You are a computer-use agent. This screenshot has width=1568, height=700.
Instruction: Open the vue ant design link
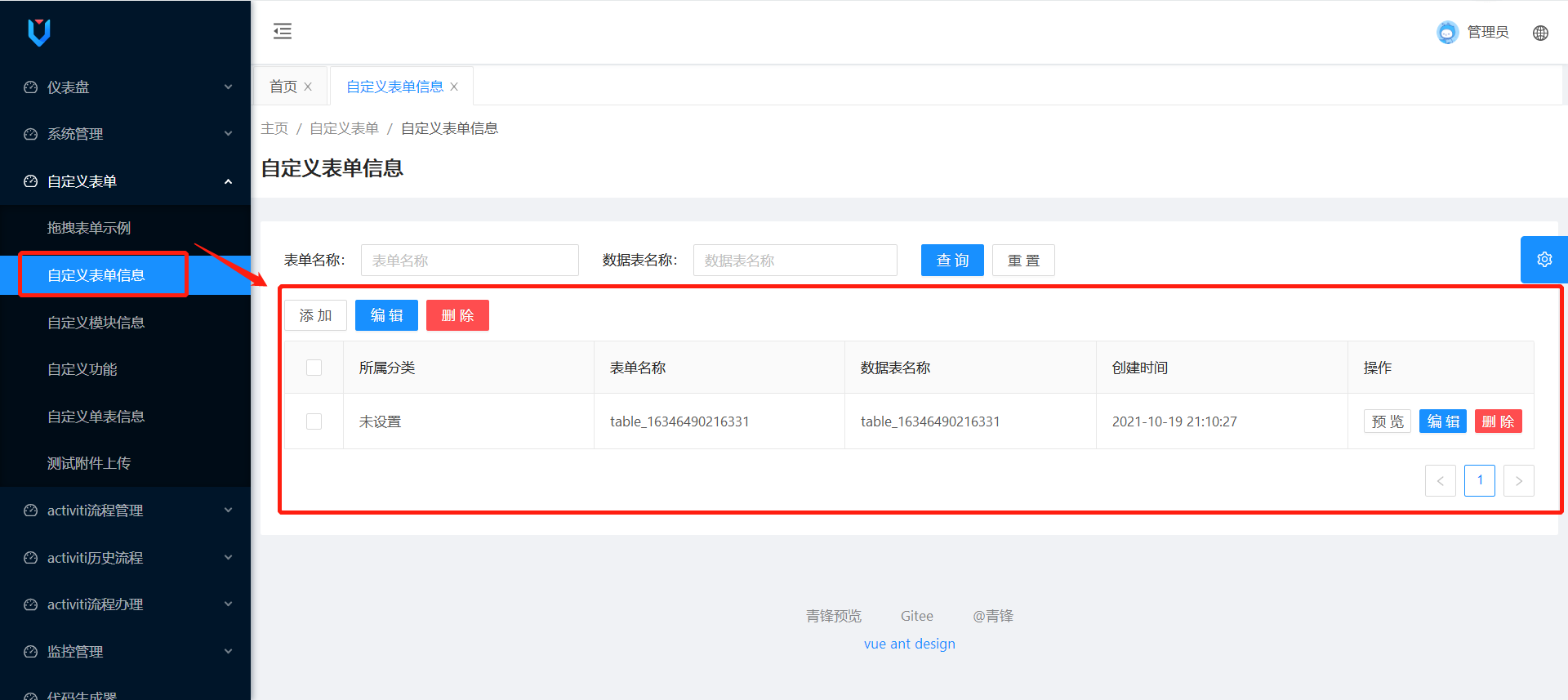point(910,644)
